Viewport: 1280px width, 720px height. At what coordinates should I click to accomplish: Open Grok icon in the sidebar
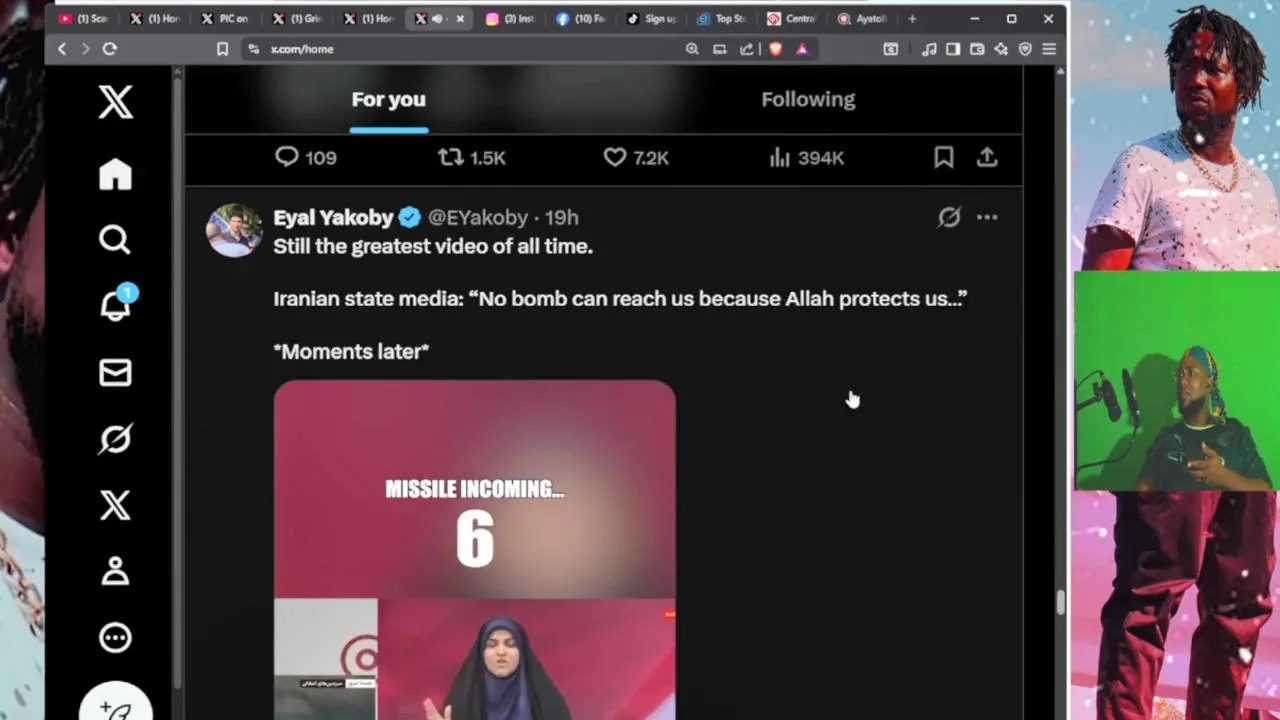[115, 439]
